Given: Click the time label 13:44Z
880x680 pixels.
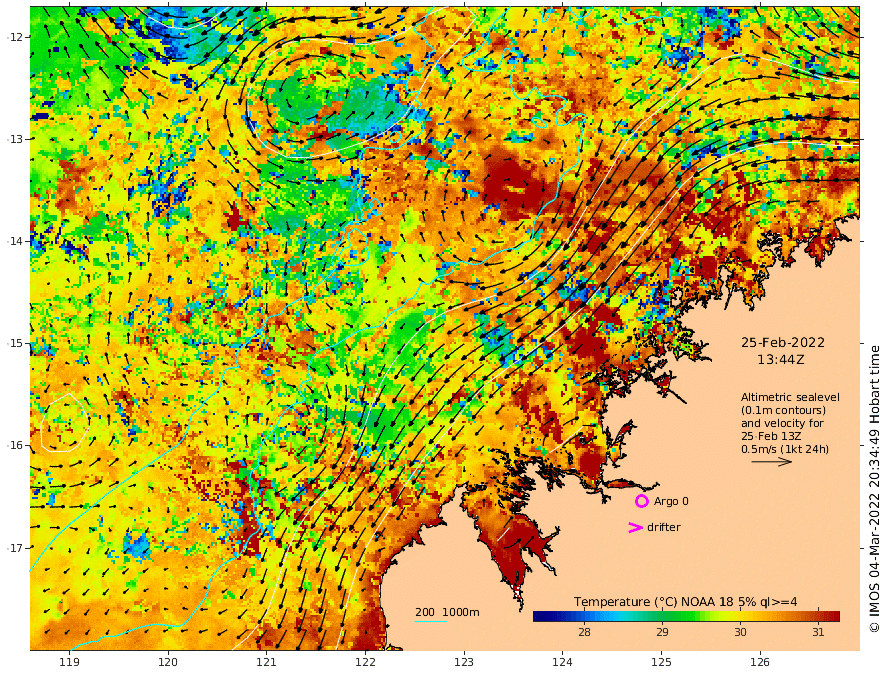Looking at the screenshot, I should pyautogui.click(x=781, y=360).
